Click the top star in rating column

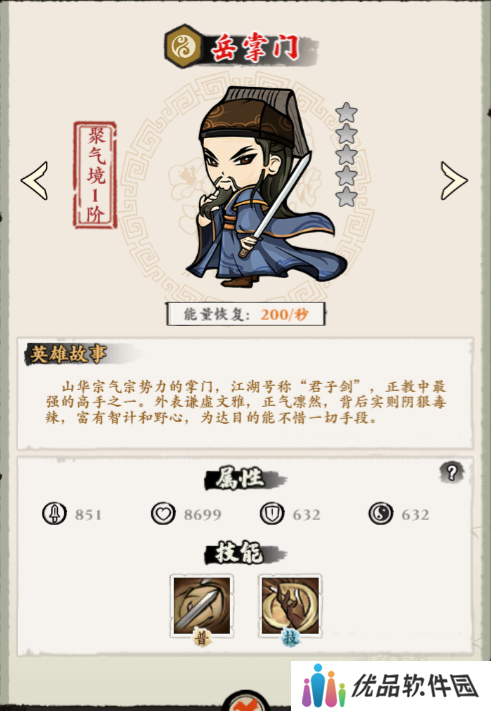(346, 112)
